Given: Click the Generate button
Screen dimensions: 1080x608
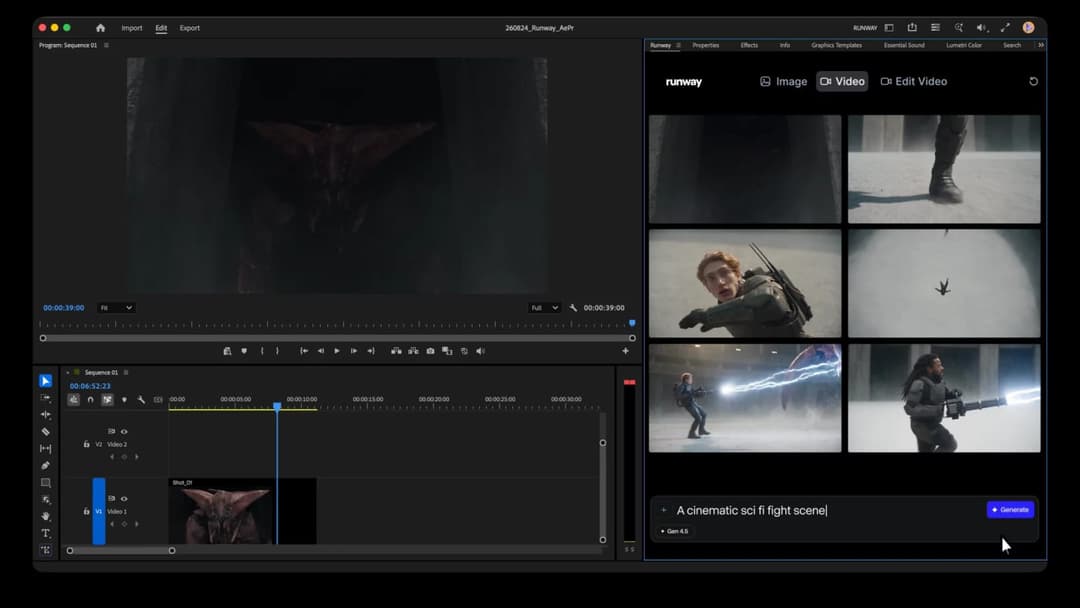Looking at the screenshot, I should (1010, 510).
